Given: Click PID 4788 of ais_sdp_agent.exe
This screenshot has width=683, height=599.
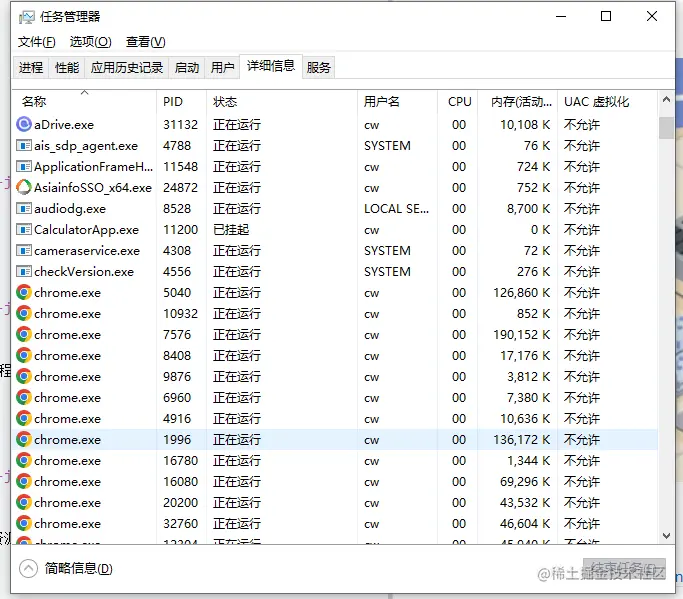Looking at the screenshot, I should (177, 146).
